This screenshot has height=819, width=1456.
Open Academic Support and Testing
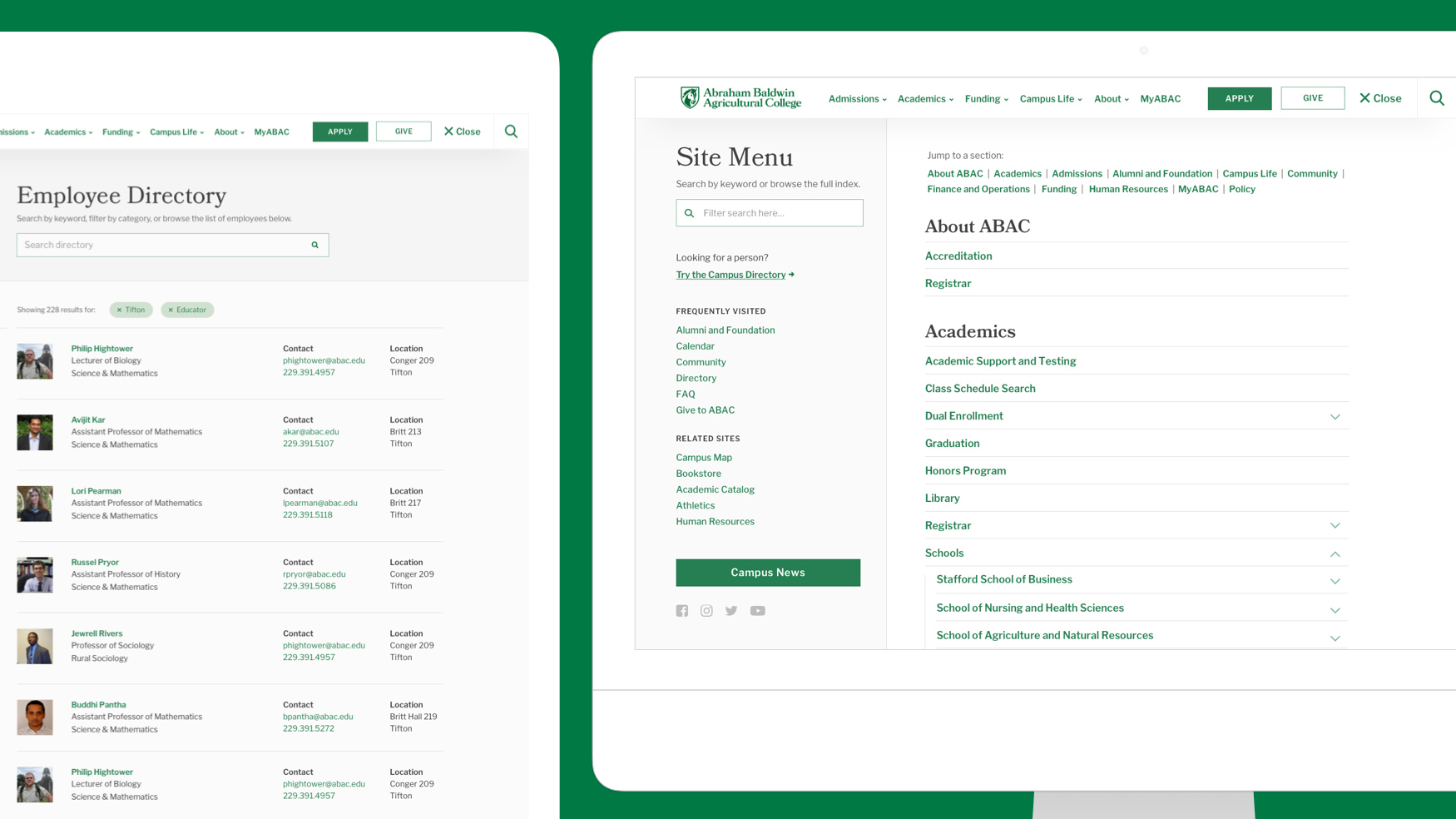coord(1000,361)
